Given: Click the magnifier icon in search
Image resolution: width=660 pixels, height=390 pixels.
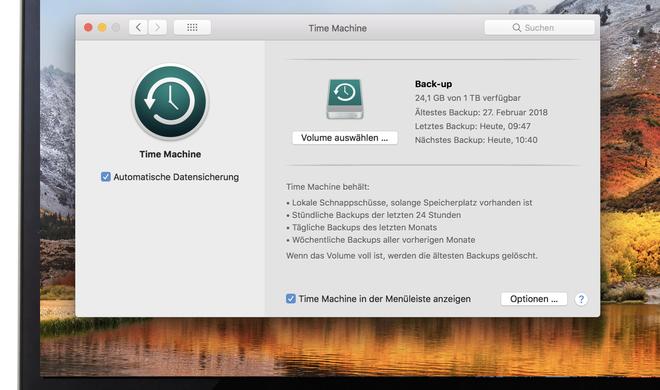Looking at the screenshot, I should [516, 28].
